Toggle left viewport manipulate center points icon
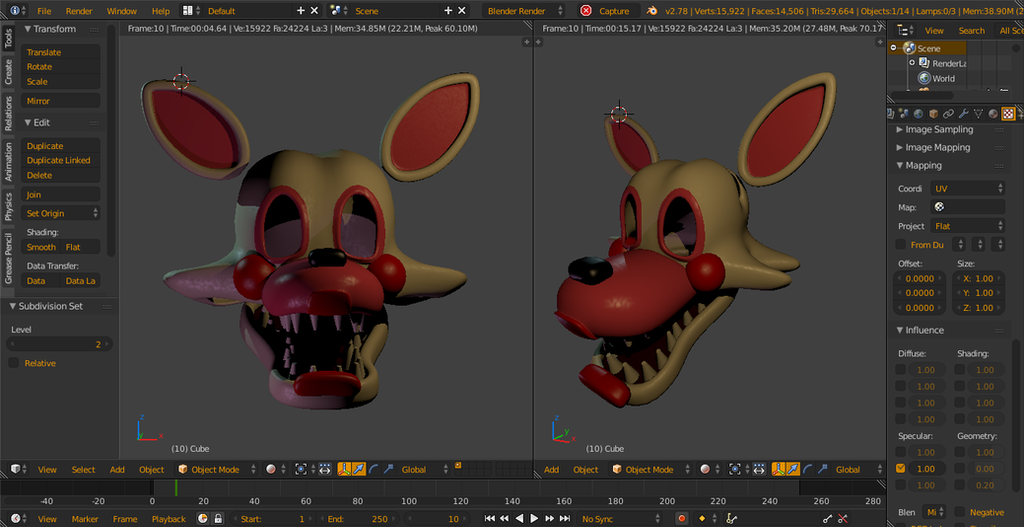Screen dimensions: 1024x527 [325, 469]
